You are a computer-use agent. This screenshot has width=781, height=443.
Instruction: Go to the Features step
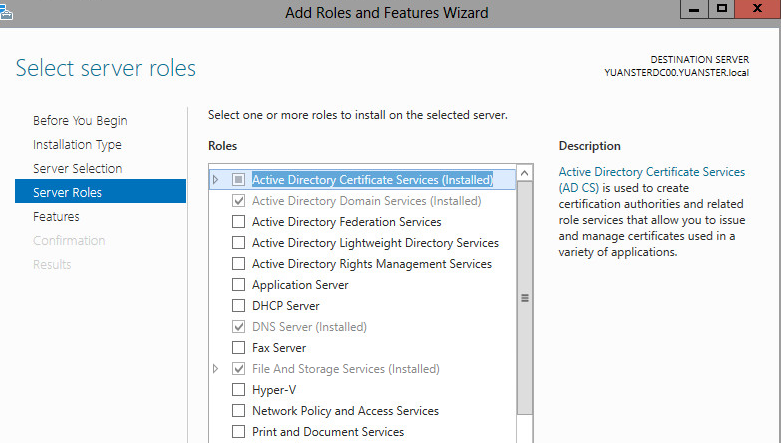[x=56, y=216]
